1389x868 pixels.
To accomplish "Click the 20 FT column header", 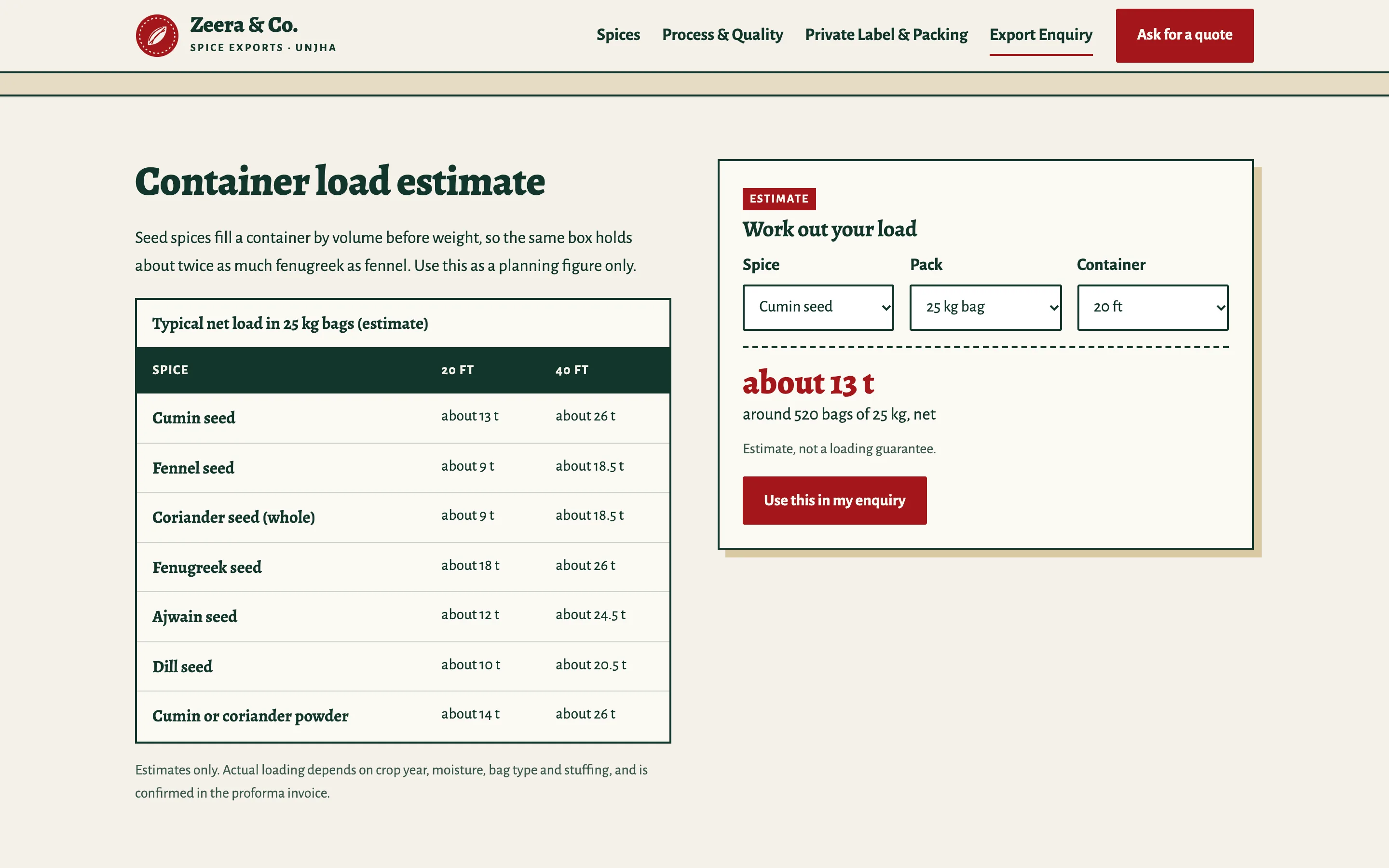I will tap(457, 370).
